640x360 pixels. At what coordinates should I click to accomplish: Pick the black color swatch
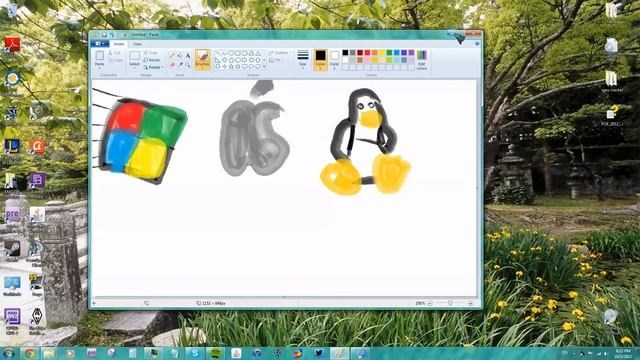tap(345, 53)
